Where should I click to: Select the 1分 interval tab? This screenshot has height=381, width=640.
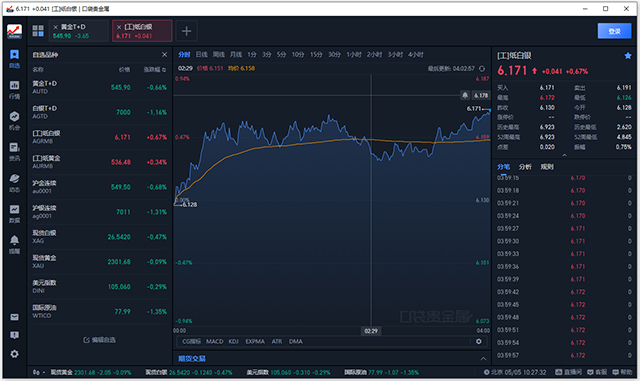tap(252, 54)
